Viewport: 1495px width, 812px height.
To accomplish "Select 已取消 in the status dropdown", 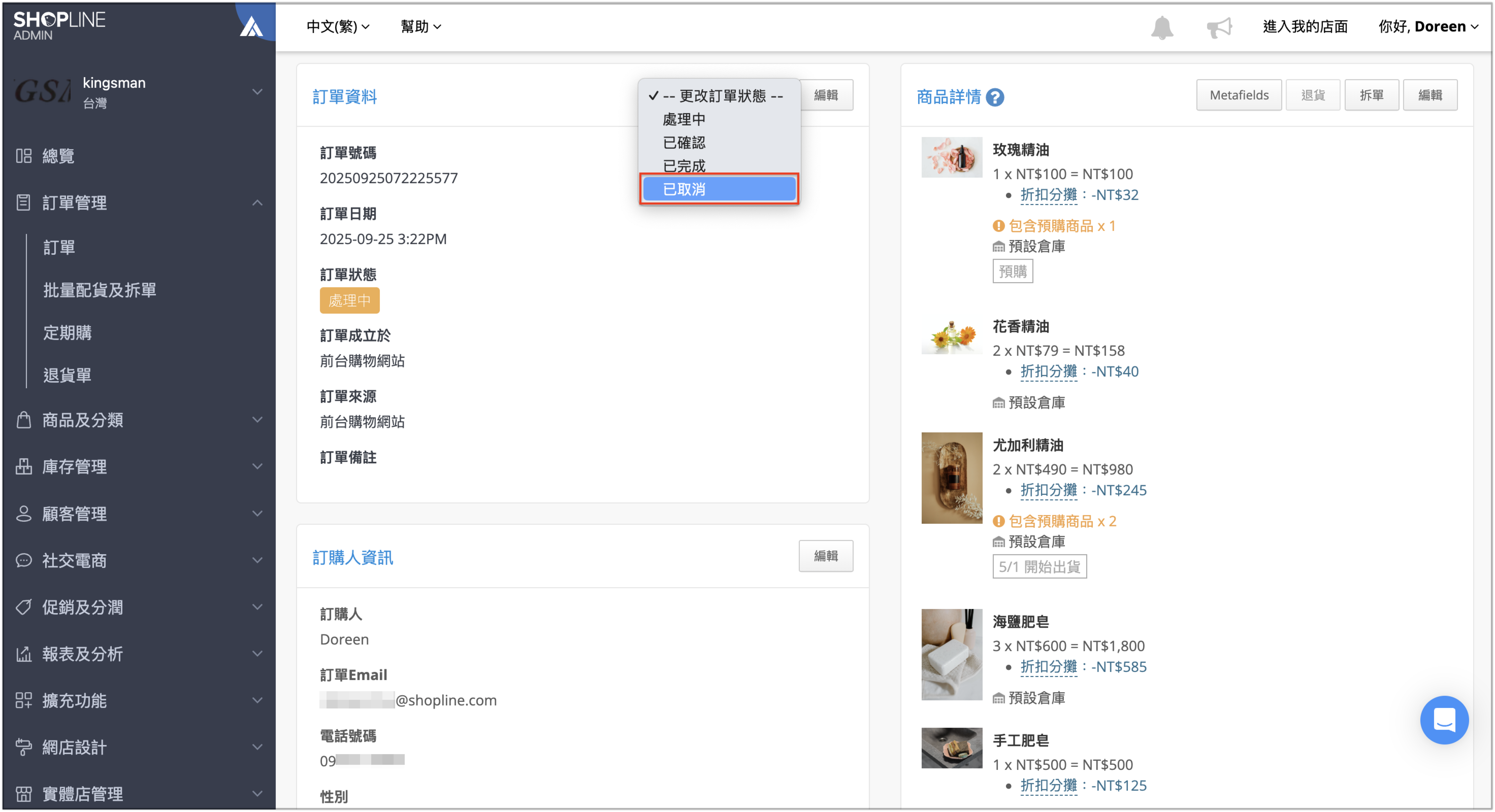I will point(719,189).
